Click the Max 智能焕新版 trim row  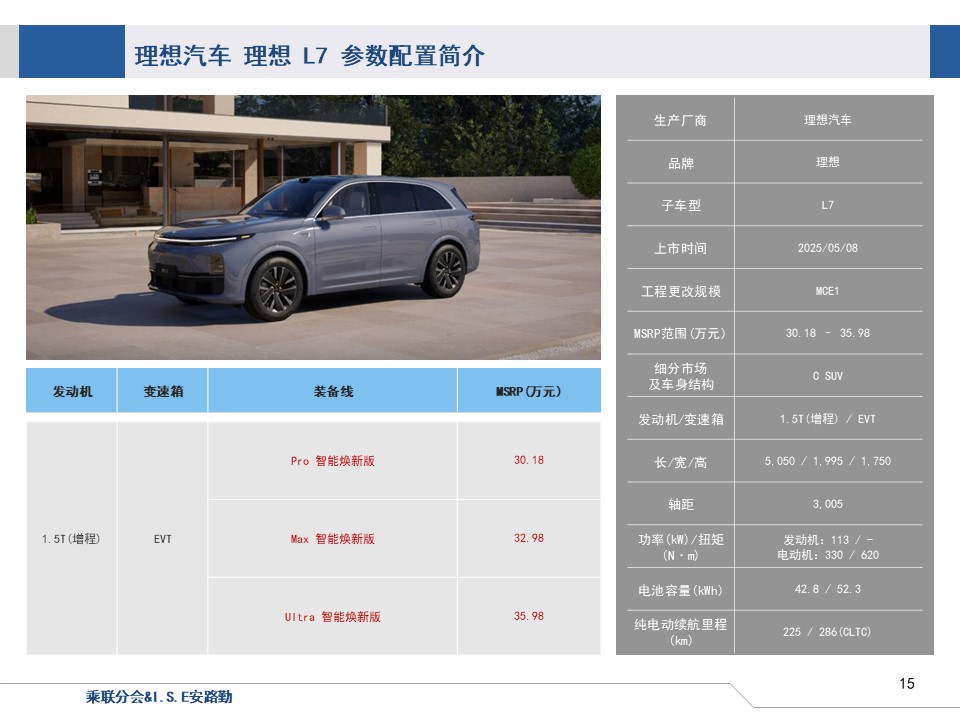point(332,539)
